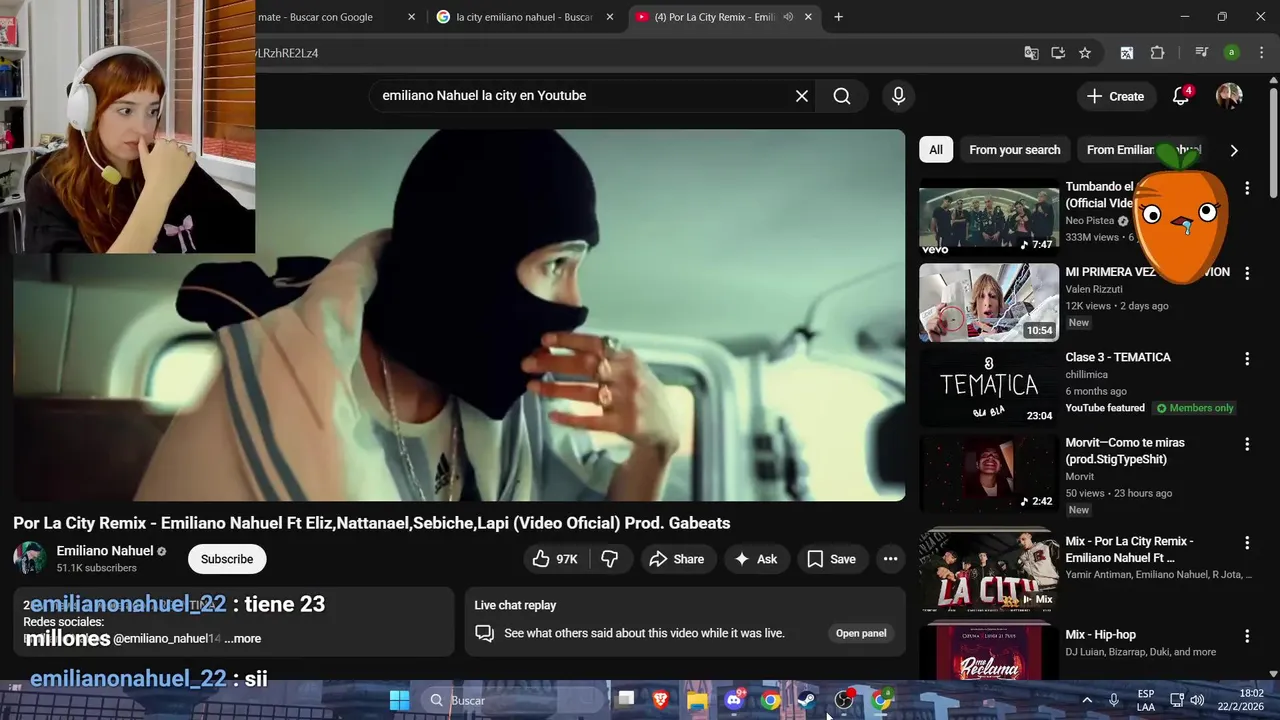Open the YouTube account avatar menu
Image resolution: width=1280 pixels, height=720 pixels.
tap(1229, 96)
